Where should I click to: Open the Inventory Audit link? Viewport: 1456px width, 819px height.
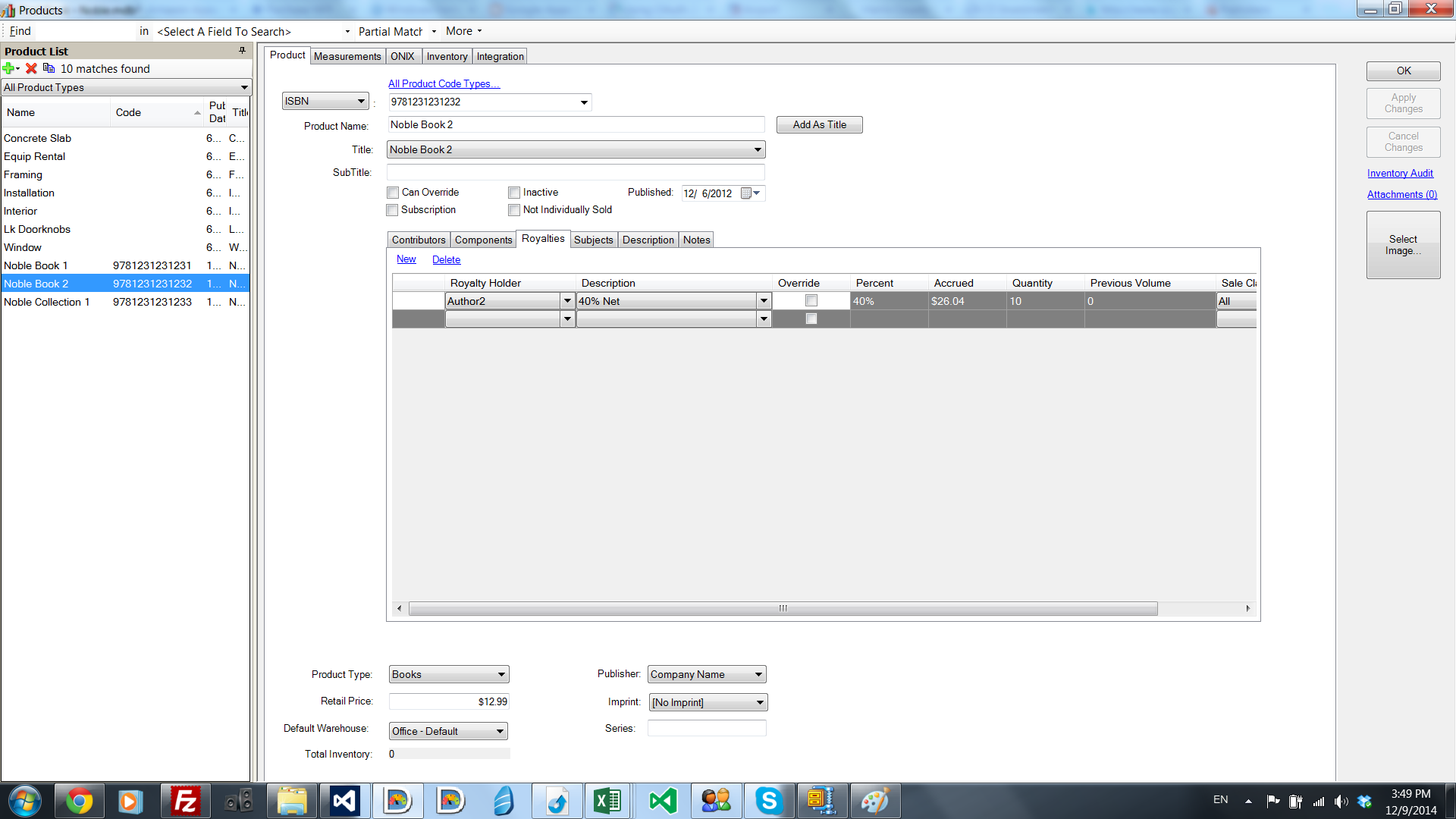1400,173
